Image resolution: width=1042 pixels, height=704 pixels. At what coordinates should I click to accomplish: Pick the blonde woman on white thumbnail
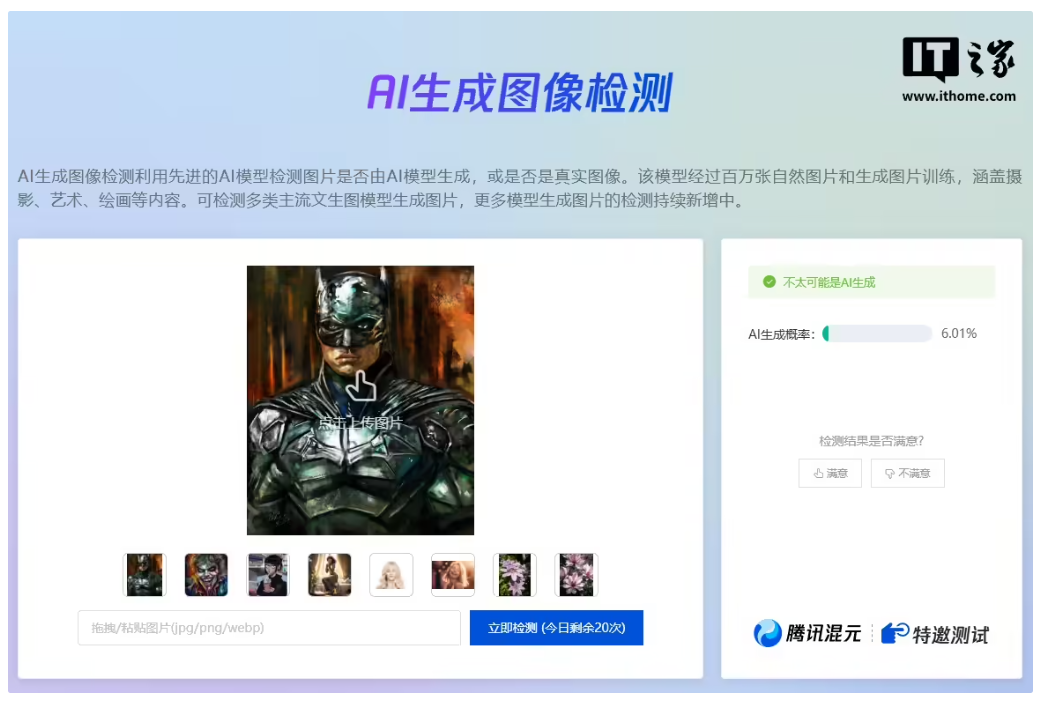[391, 574]
